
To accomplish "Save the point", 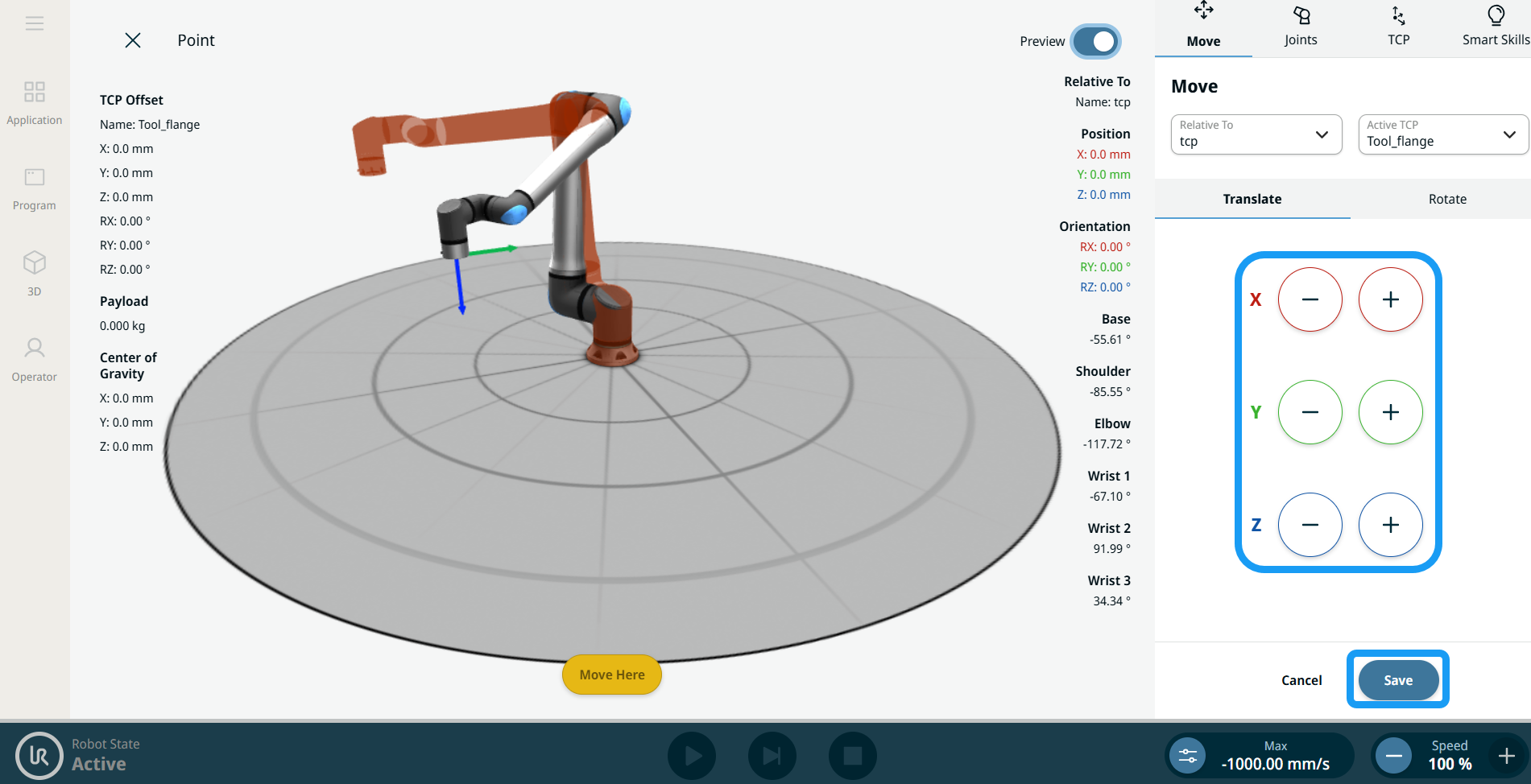I will (1397, 680).
